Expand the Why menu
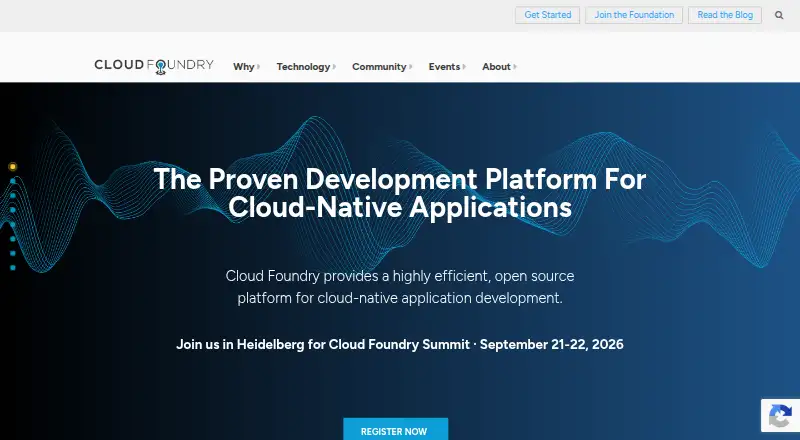 click(246, 66)
